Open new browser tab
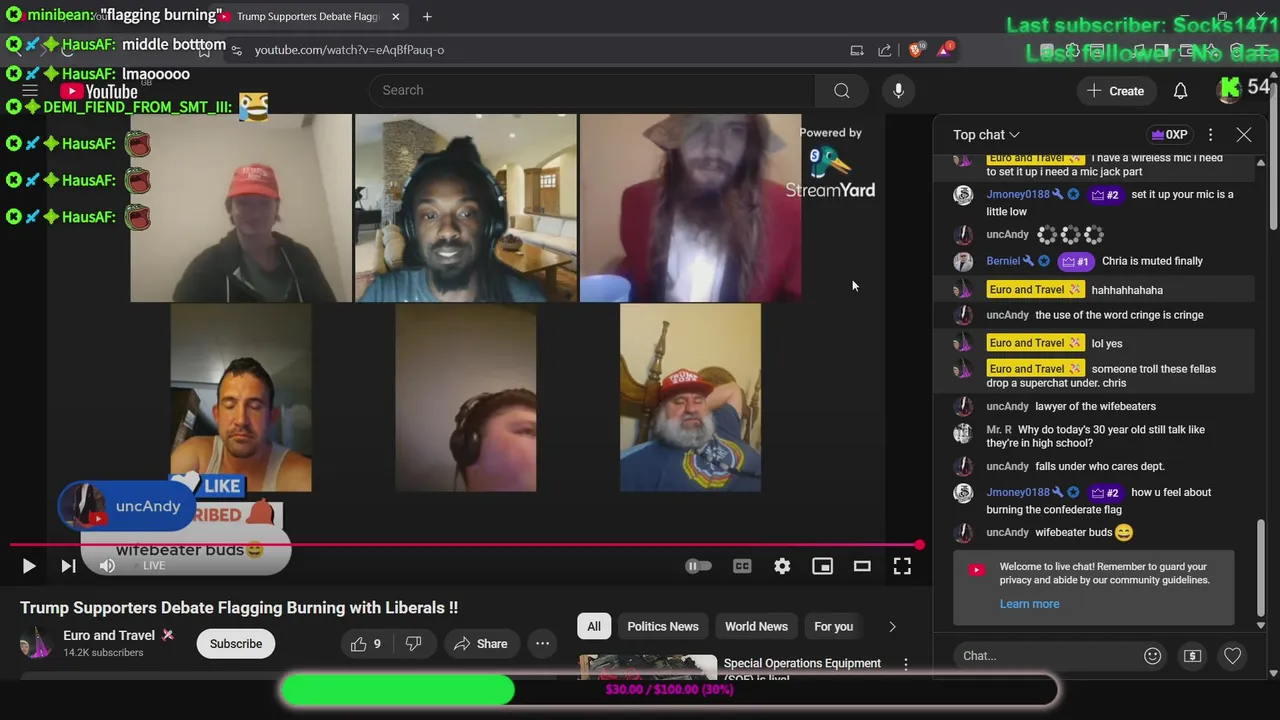1280x720 pixels. point(427,17)
